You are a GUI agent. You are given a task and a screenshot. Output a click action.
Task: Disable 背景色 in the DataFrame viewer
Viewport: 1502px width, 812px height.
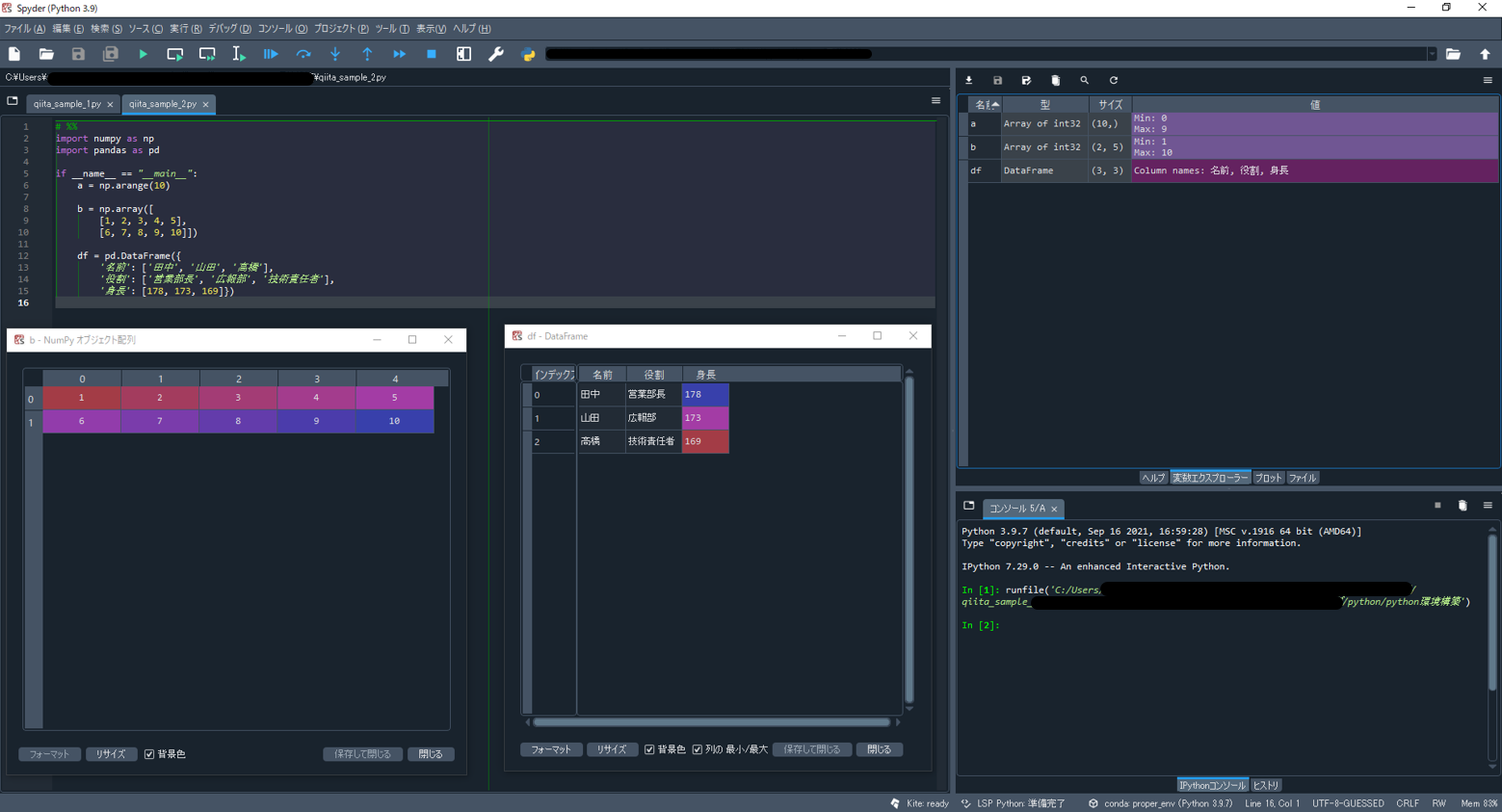(x=649, y=749)
